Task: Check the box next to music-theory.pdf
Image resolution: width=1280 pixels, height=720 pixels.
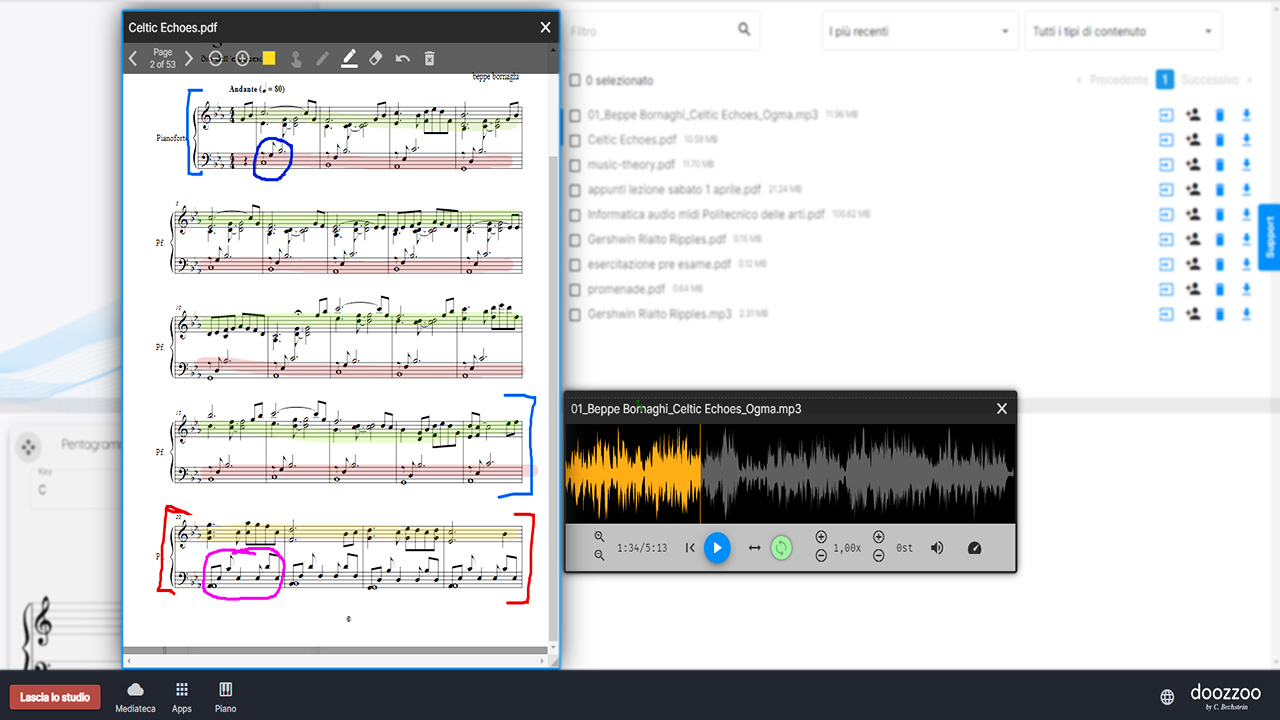Action: (x=575, y=165)
